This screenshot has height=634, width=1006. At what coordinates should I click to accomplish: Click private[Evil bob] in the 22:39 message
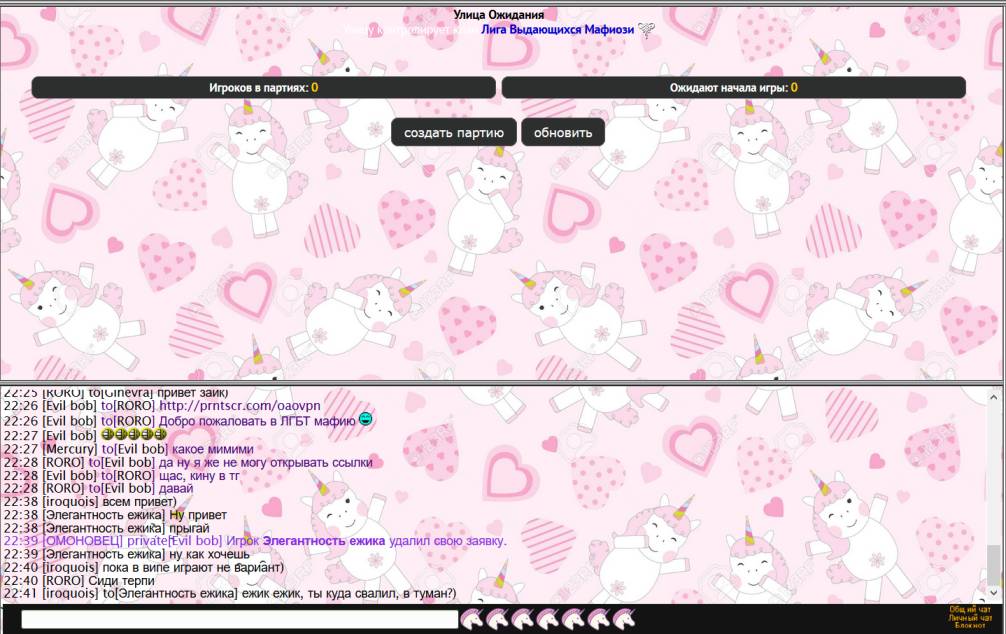(175, 541)
